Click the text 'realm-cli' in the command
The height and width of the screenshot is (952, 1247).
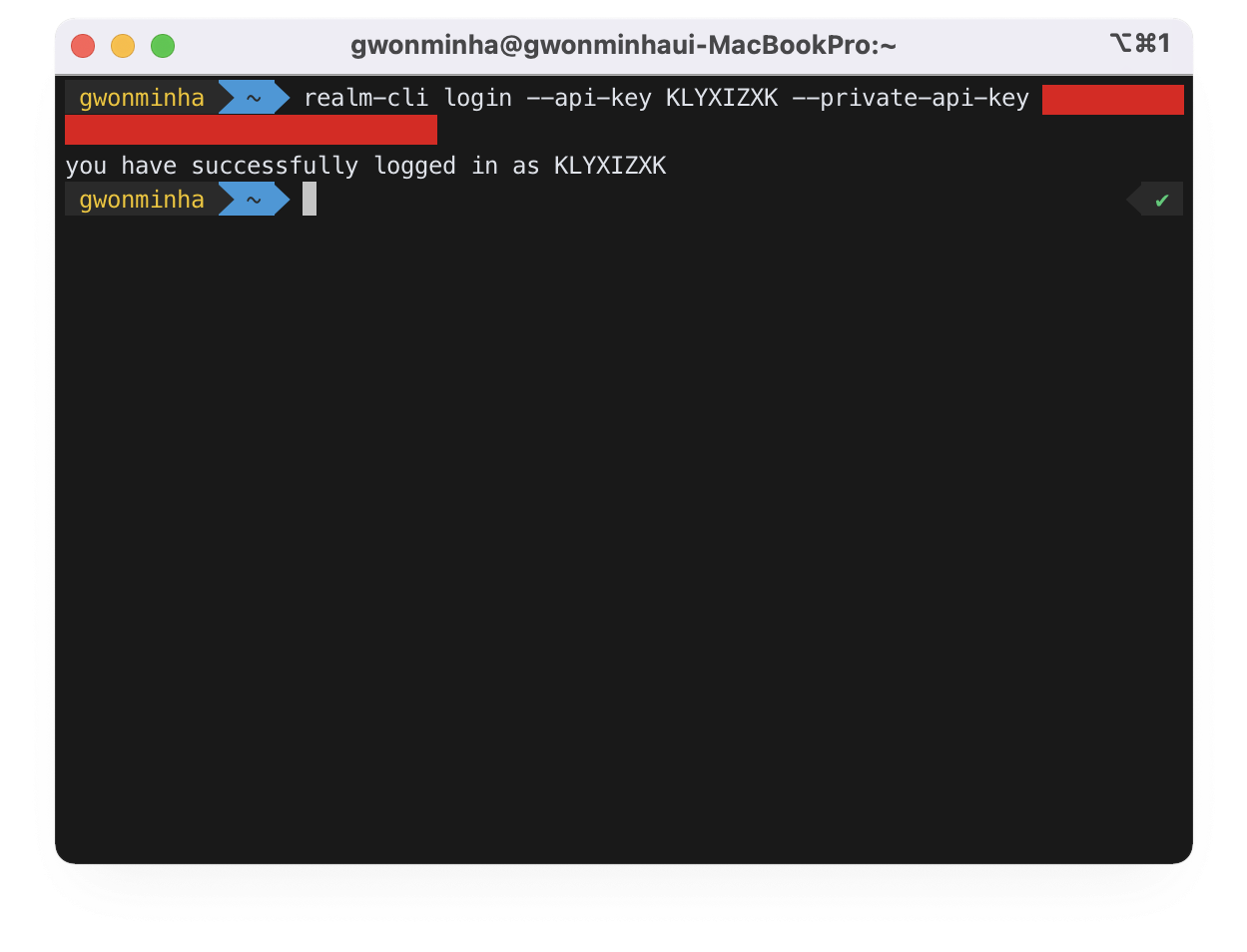[x=366, y=98]
